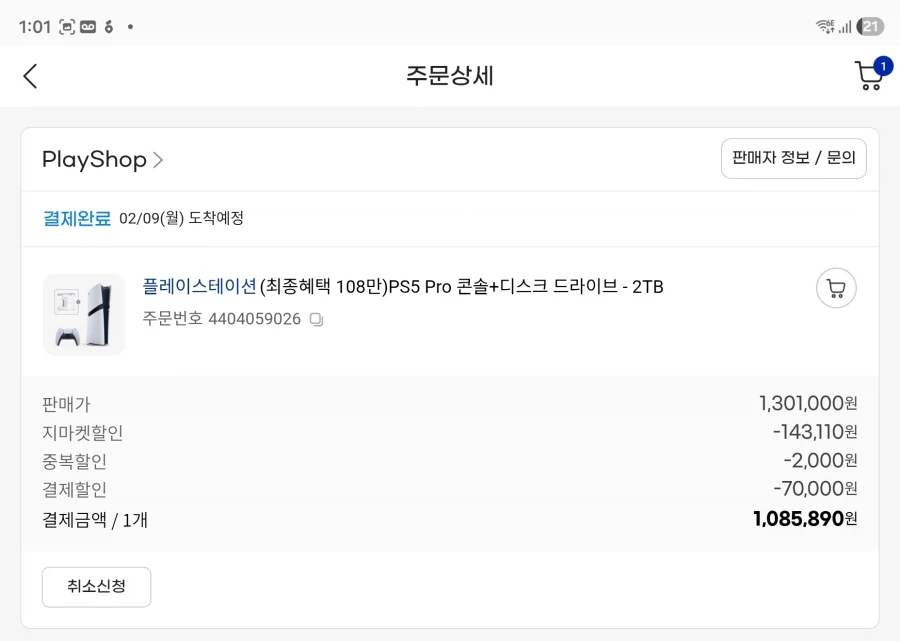This screenshot has height=641, width=900.
Task: Click the Wi-Fi status icon
Action: (823, 24)
